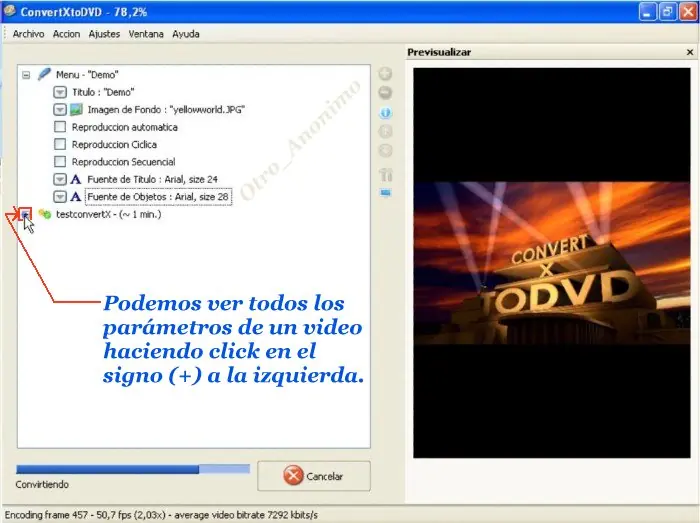
Task: Open the dropdown arrow for Fuente de Titulo
Action: pyautogui.click(x=60, y=179)
